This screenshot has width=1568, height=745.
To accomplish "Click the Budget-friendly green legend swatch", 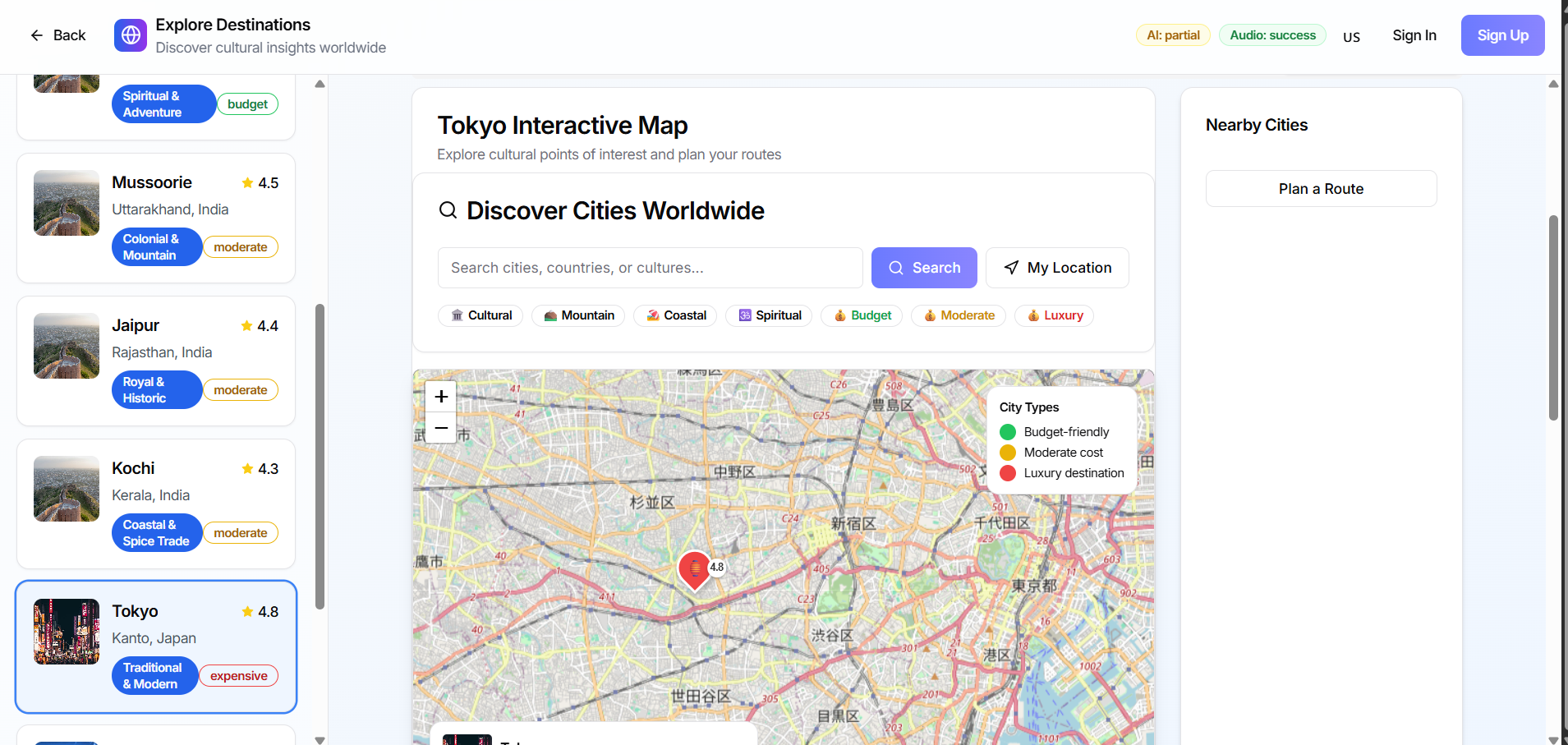I will tap(1008, 432).
